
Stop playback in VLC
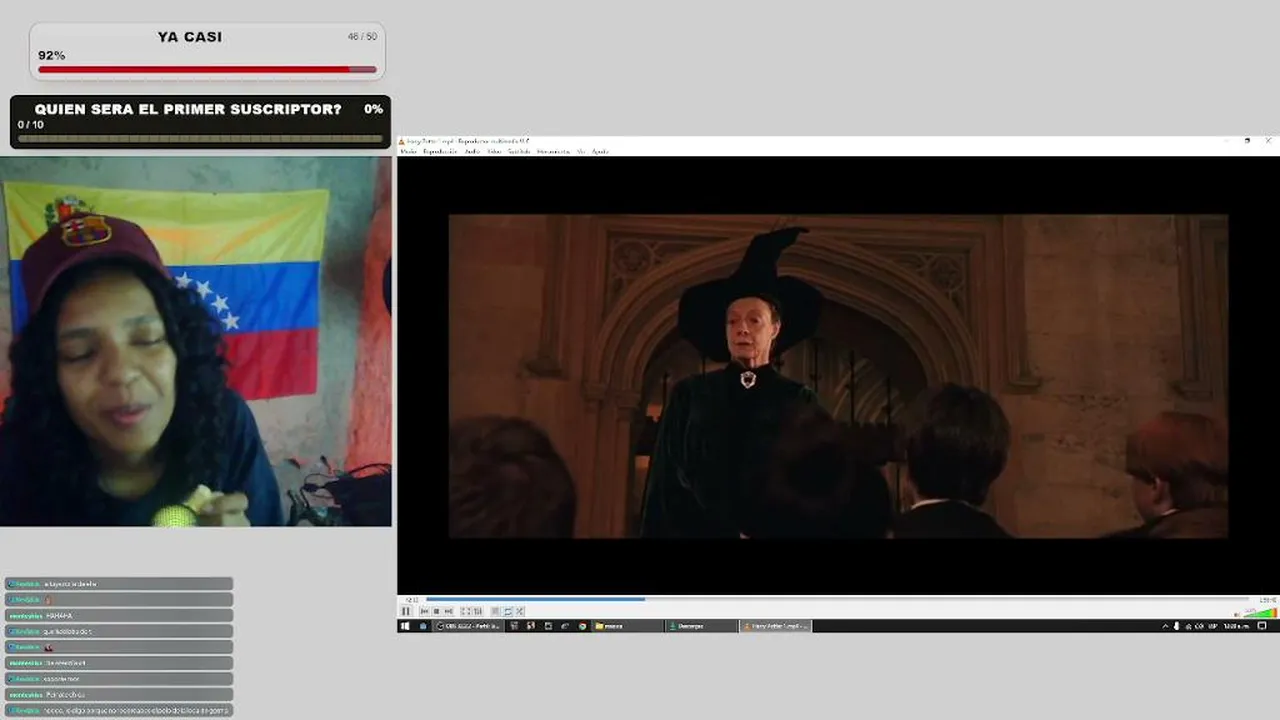[x=437, y=611]
